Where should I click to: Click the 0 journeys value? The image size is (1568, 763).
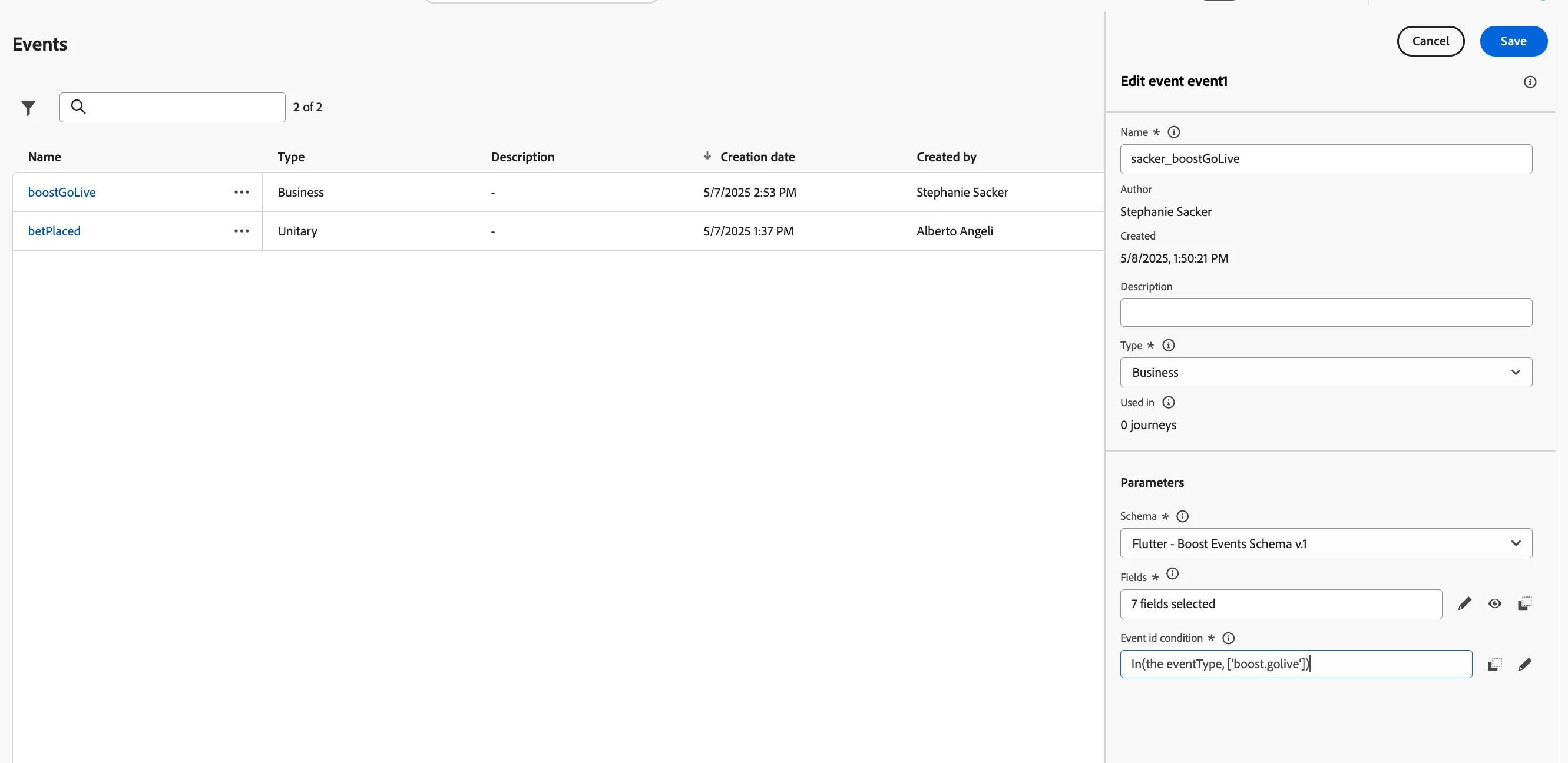1148,424
